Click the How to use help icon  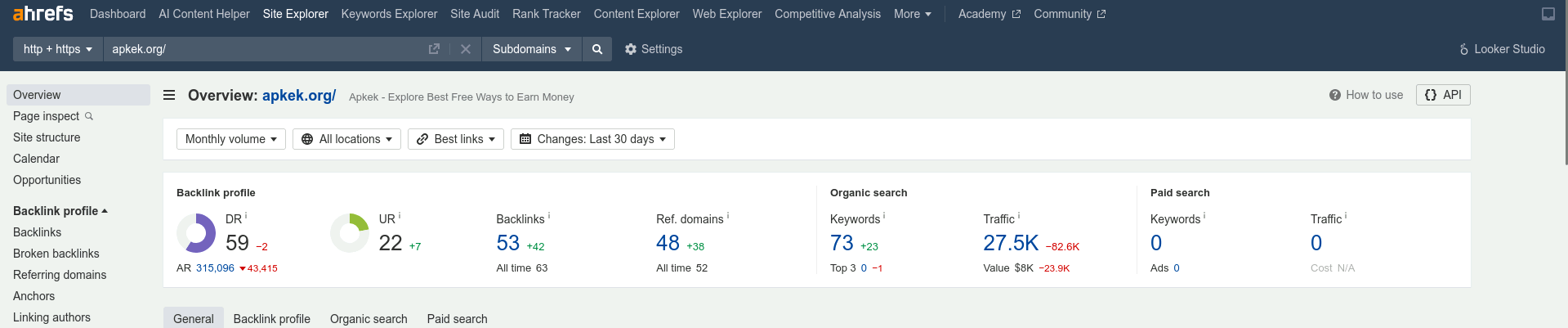pyautogui.click(x=1334, y=95)
